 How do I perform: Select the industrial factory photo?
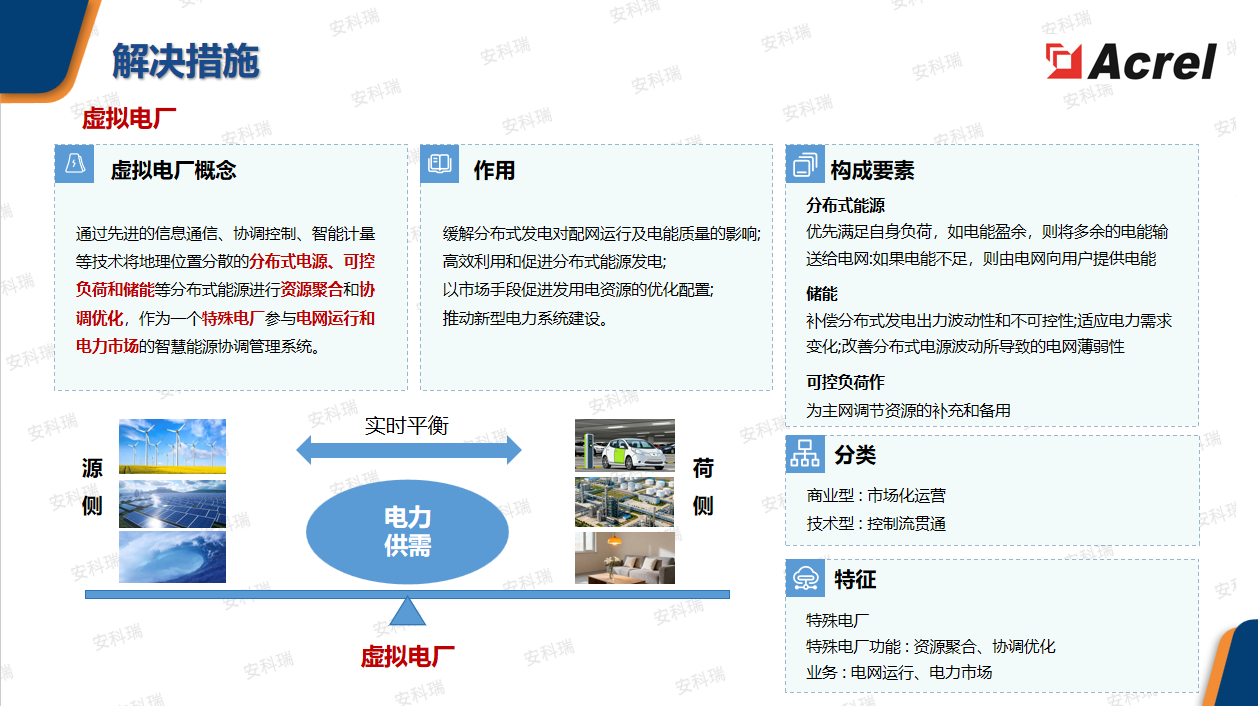click(x=625, y=501)
